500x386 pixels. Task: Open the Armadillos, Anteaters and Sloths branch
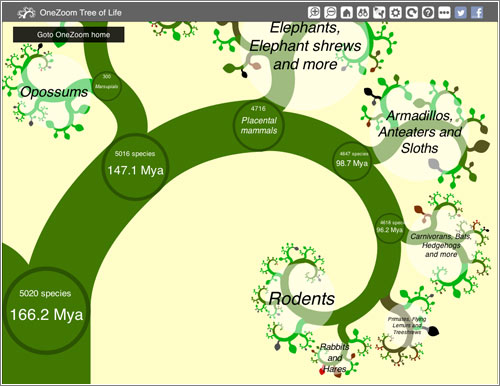pos(420,132)
